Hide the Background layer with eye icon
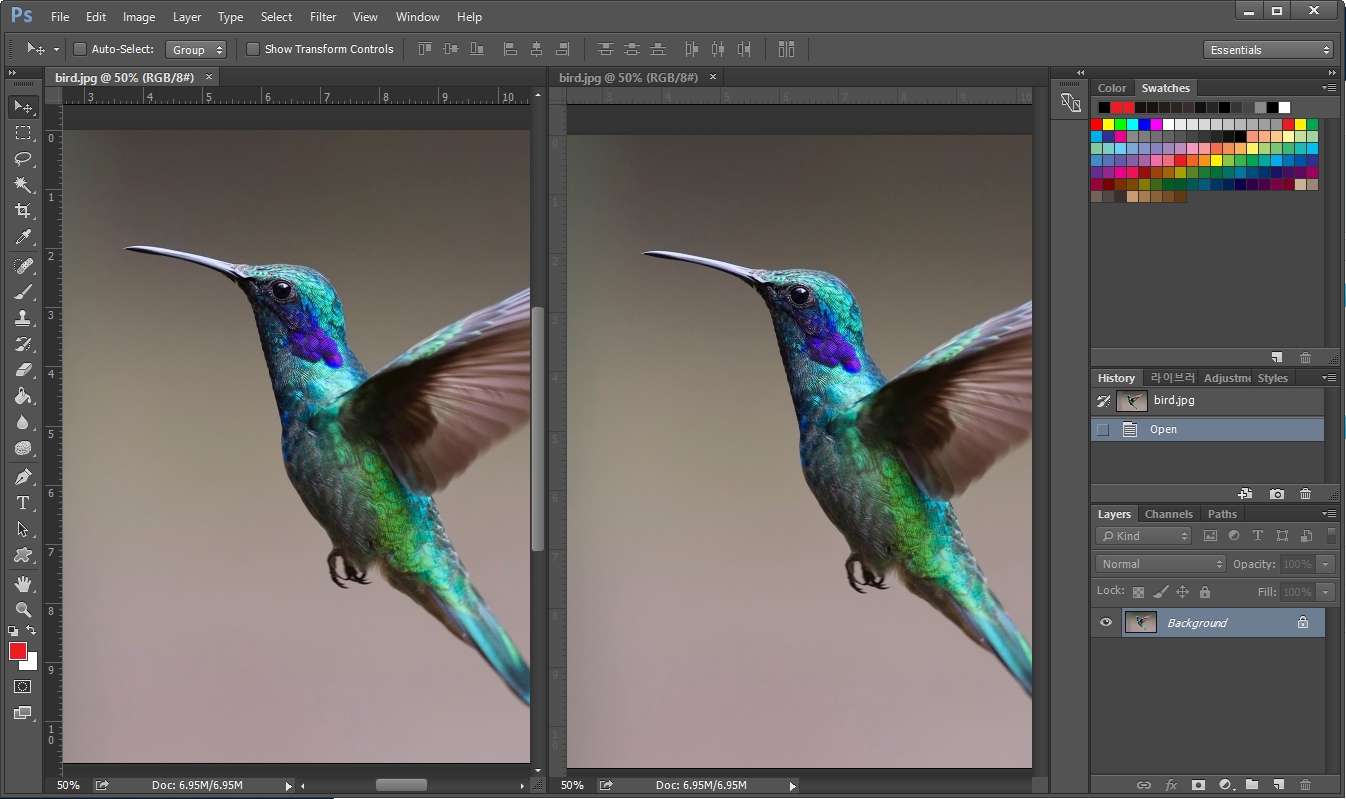Screen dimensions: 1346x799 pos(1106,623)
